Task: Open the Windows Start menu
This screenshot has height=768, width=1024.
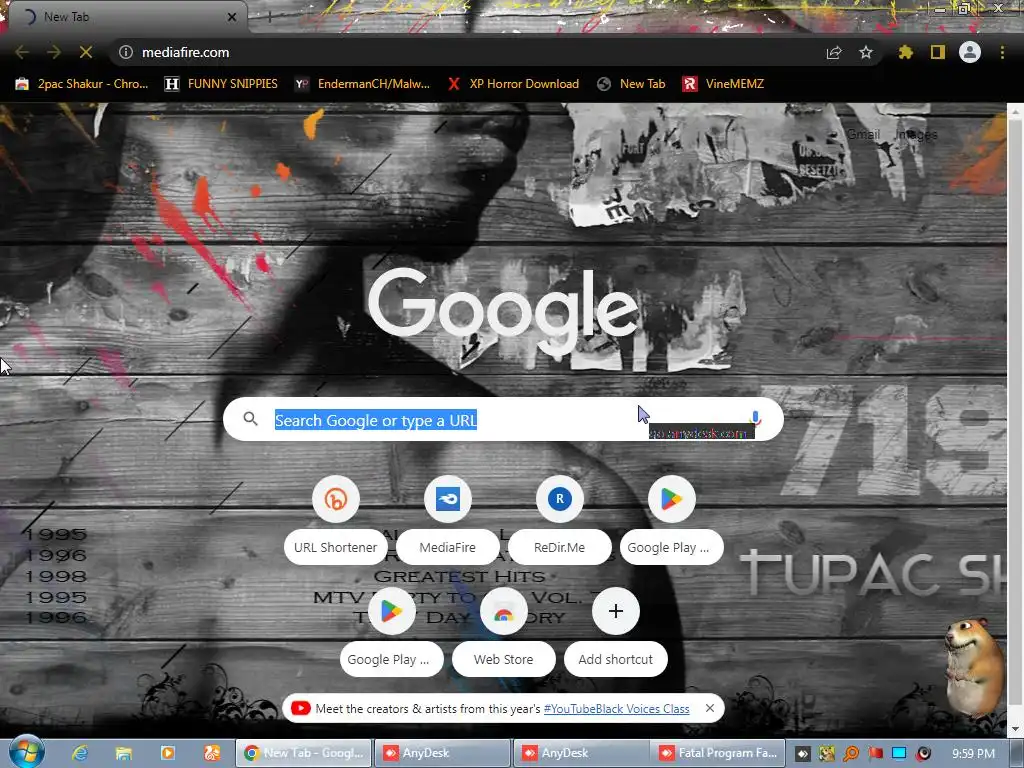Action: tap(26, 752)
